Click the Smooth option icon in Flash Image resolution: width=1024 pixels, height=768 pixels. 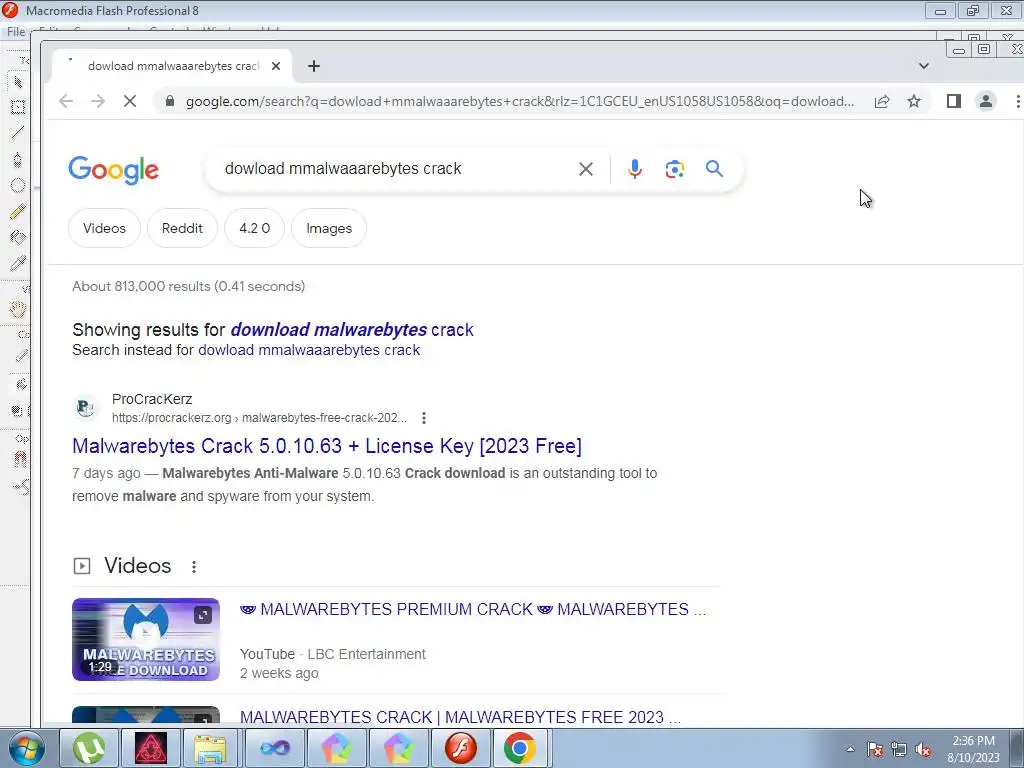[22, 487]
